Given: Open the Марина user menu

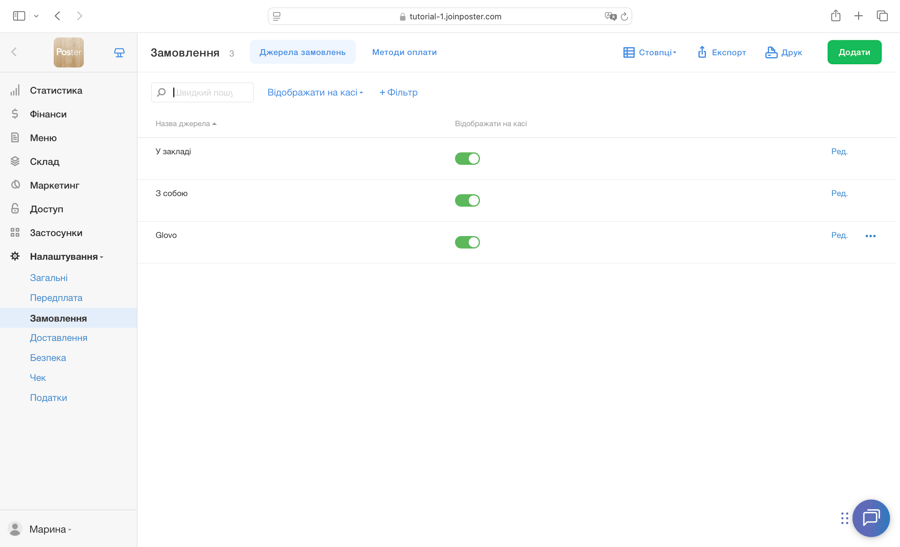Looking at the screenshot, I should pos(40,529).
